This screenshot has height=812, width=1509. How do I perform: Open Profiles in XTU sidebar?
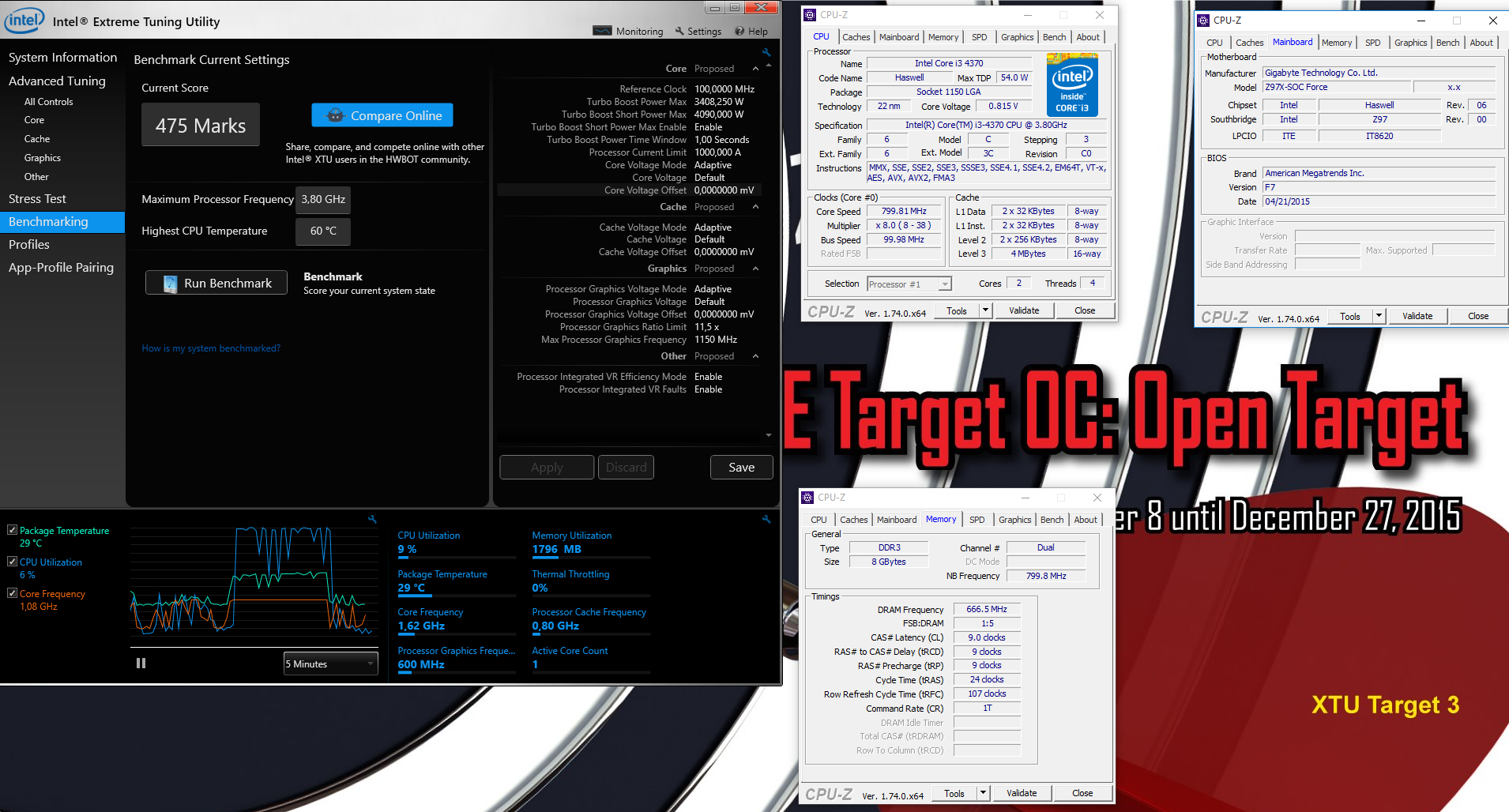pos(29,245)
